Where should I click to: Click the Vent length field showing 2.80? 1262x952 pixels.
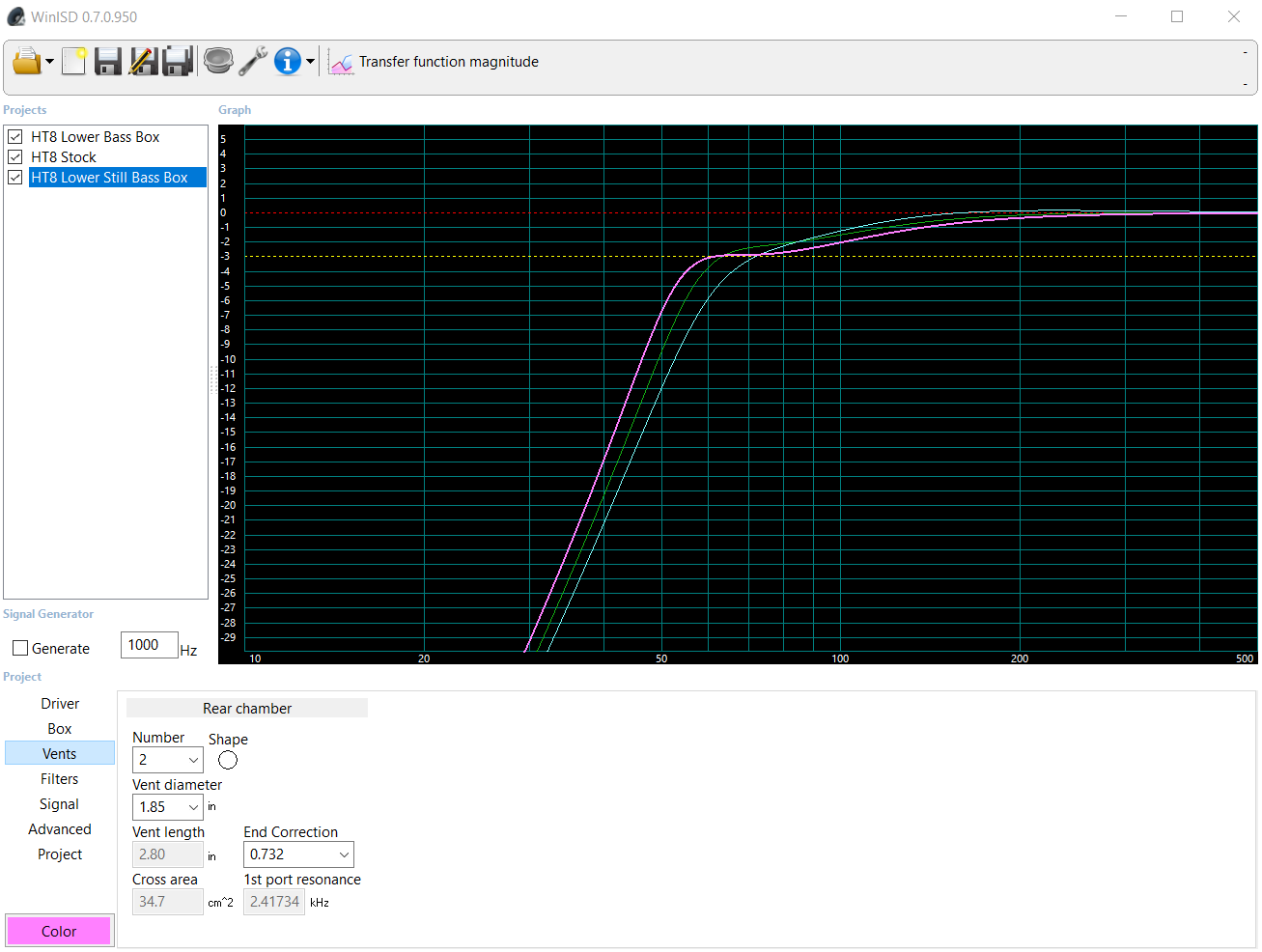click(x=167, y=854)
